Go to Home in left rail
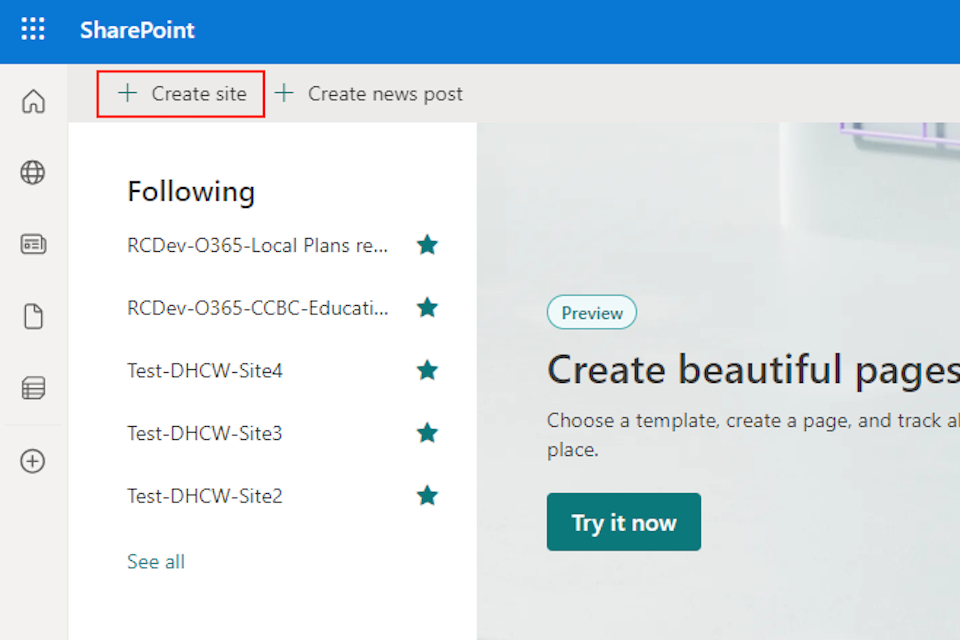Viewport: 960px width, 640px height. click(33, 101)
